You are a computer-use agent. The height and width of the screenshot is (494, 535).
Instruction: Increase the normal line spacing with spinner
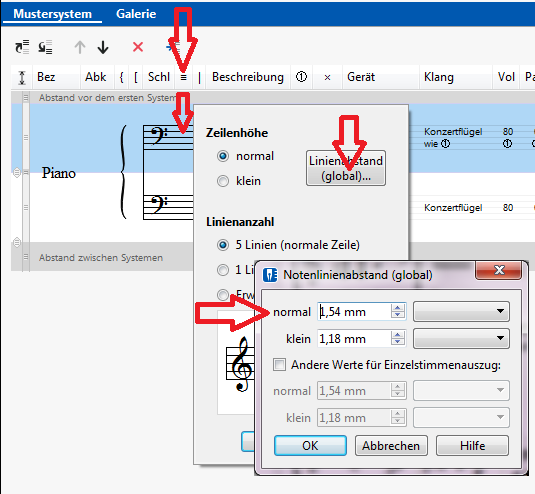[x=397, y=307]
